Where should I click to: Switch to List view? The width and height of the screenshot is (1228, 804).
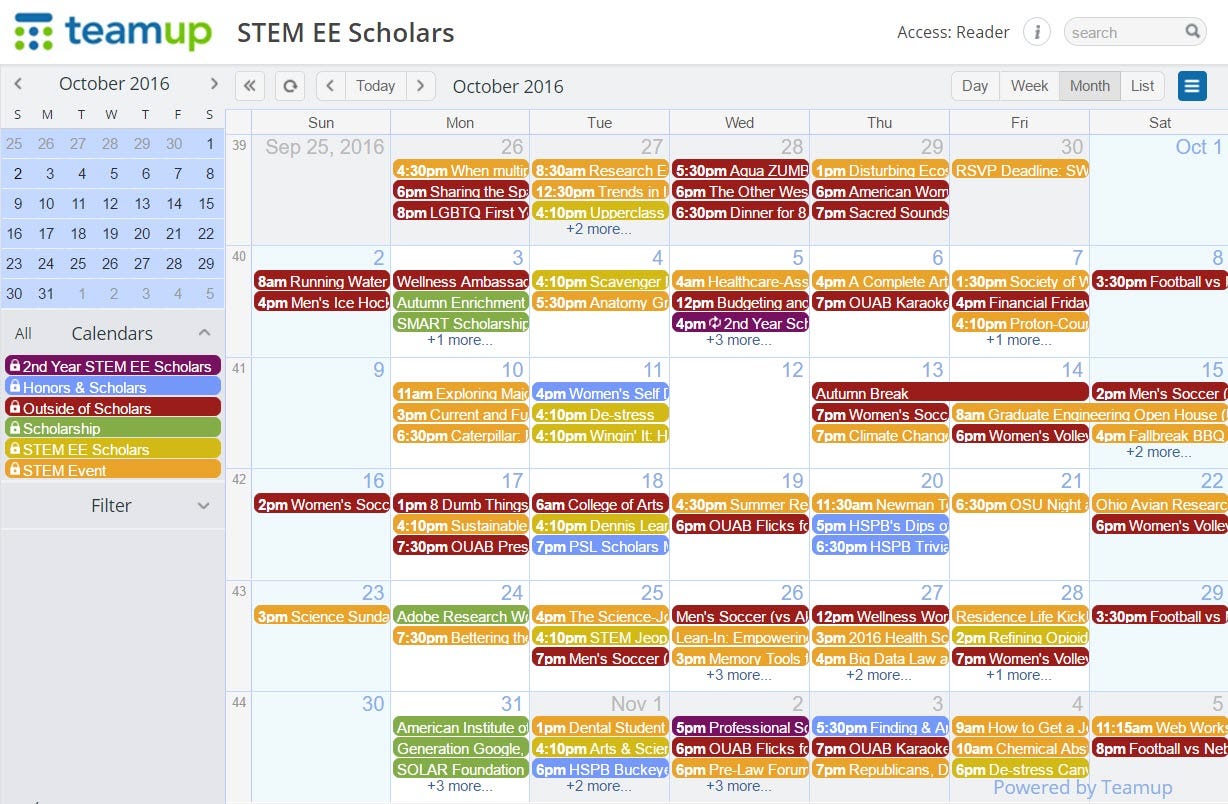point(1142,86)
